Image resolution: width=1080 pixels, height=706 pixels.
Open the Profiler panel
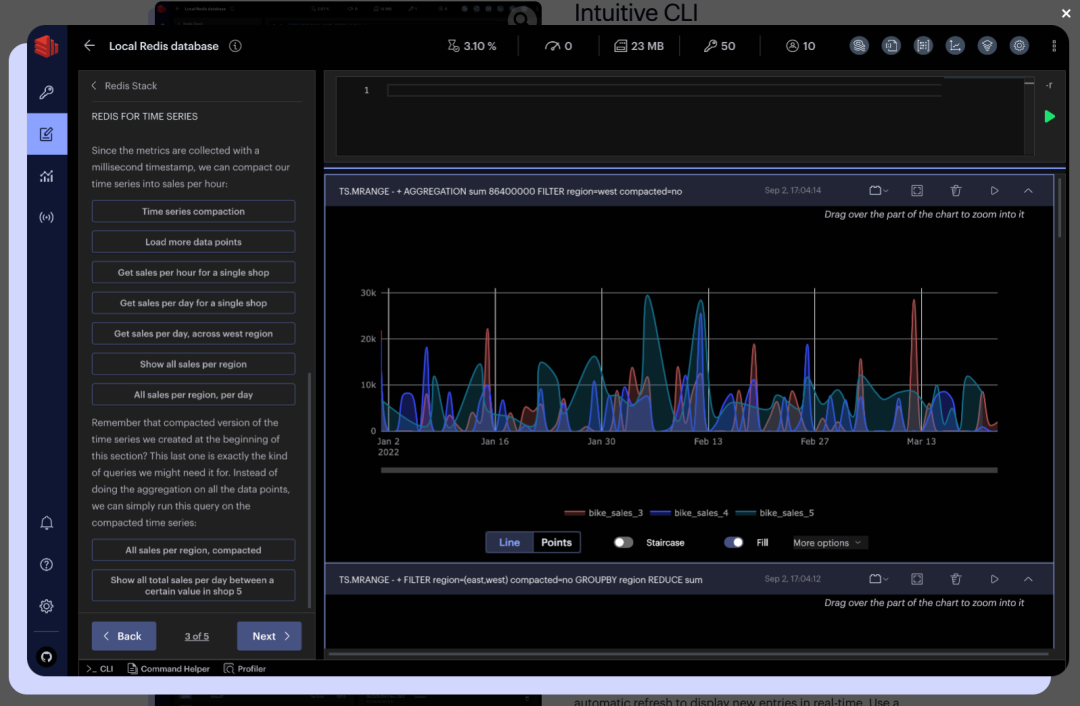(245, 669)
